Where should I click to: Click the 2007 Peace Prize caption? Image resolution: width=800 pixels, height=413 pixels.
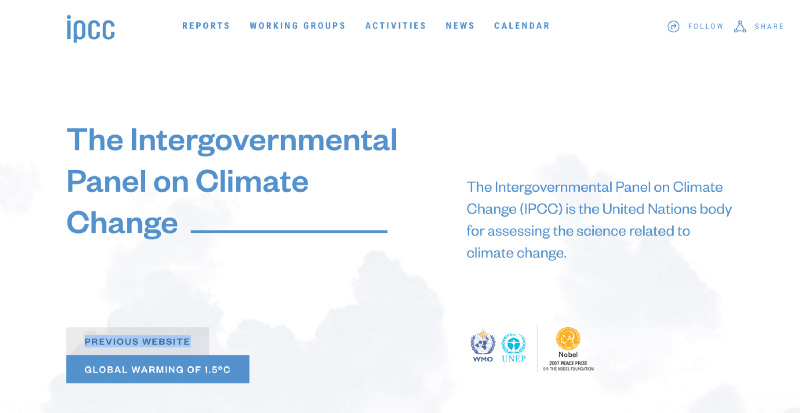coord(568,362)
